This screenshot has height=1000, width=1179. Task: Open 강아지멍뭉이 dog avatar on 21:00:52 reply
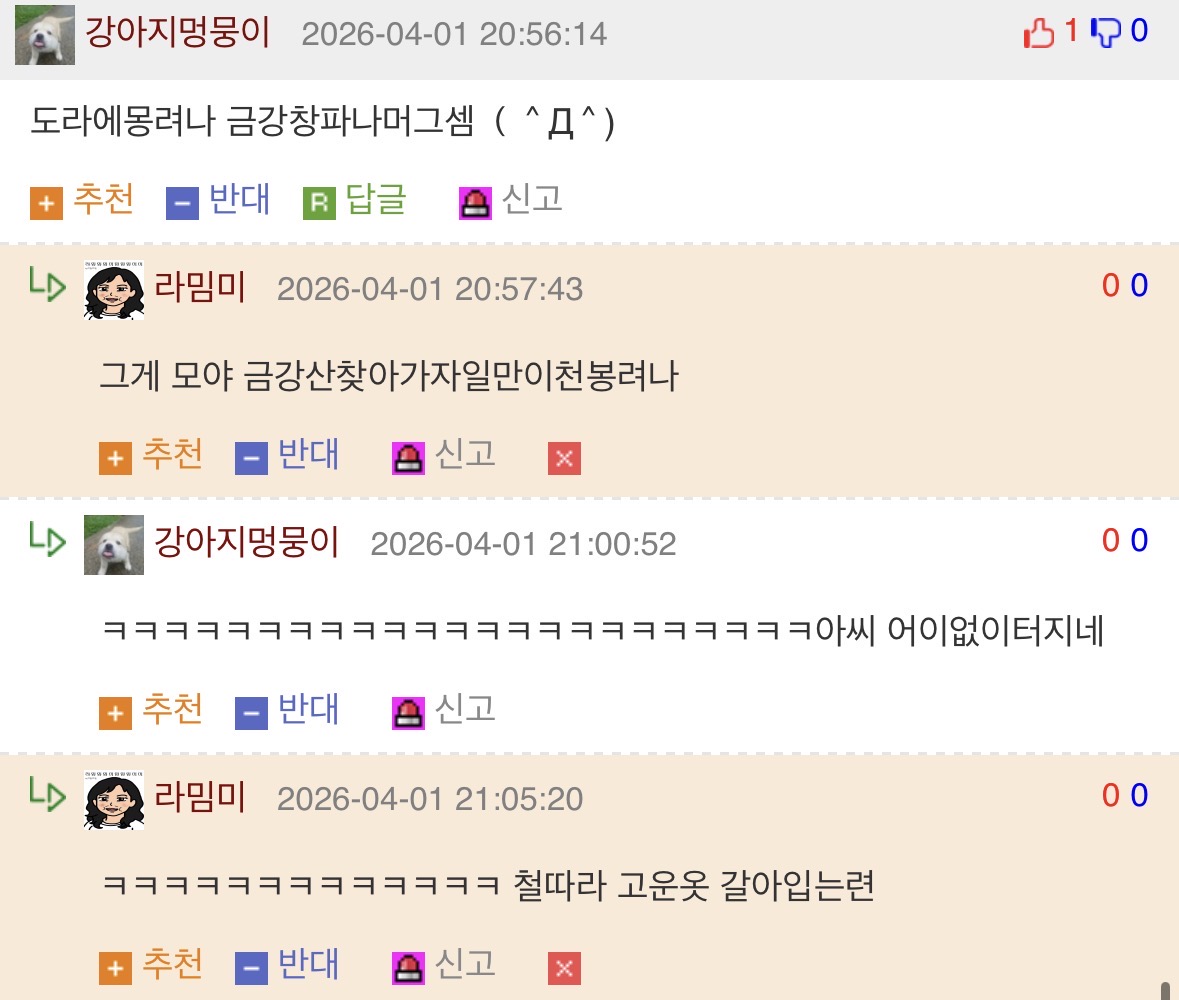[114, 545]
